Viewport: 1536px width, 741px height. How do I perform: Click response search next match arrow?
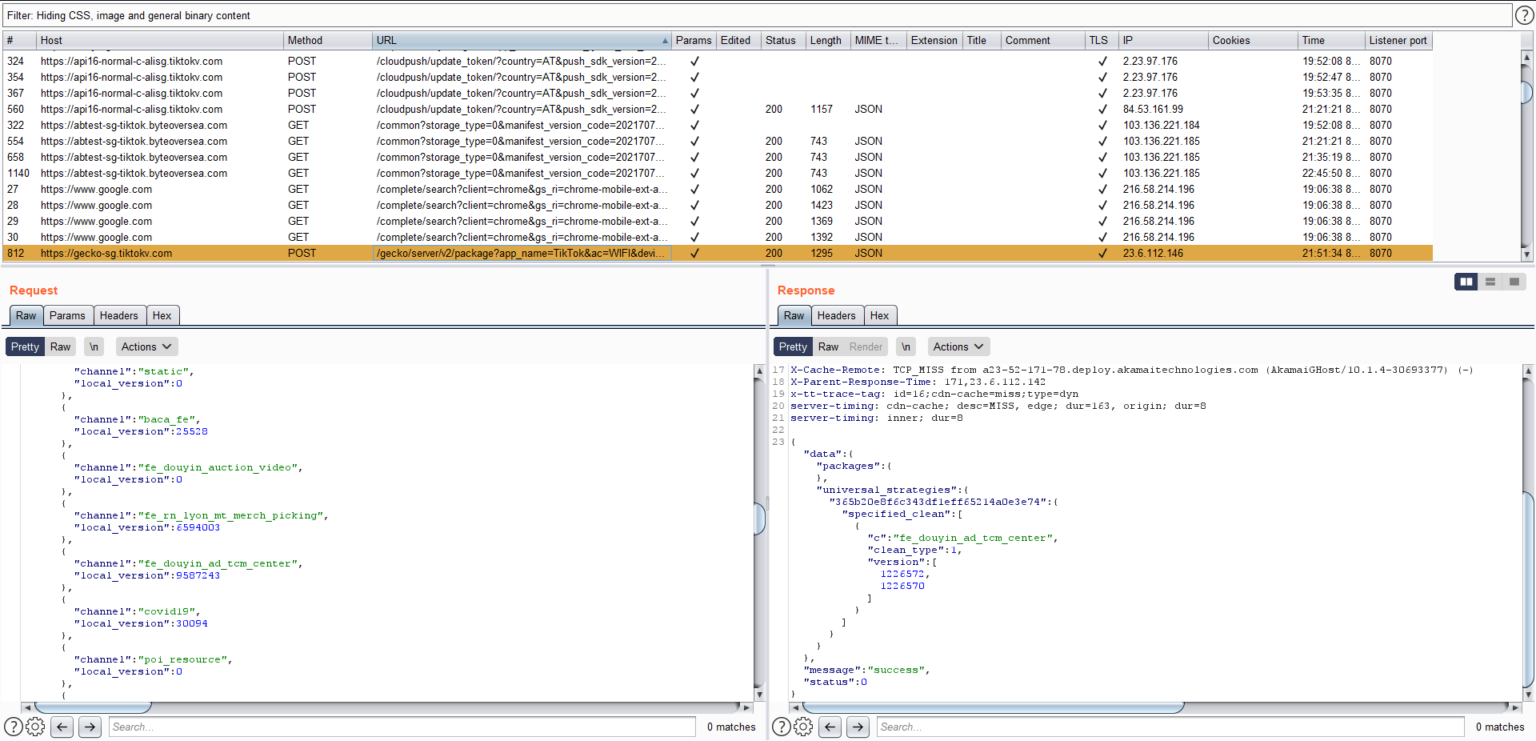pos(858,727)
